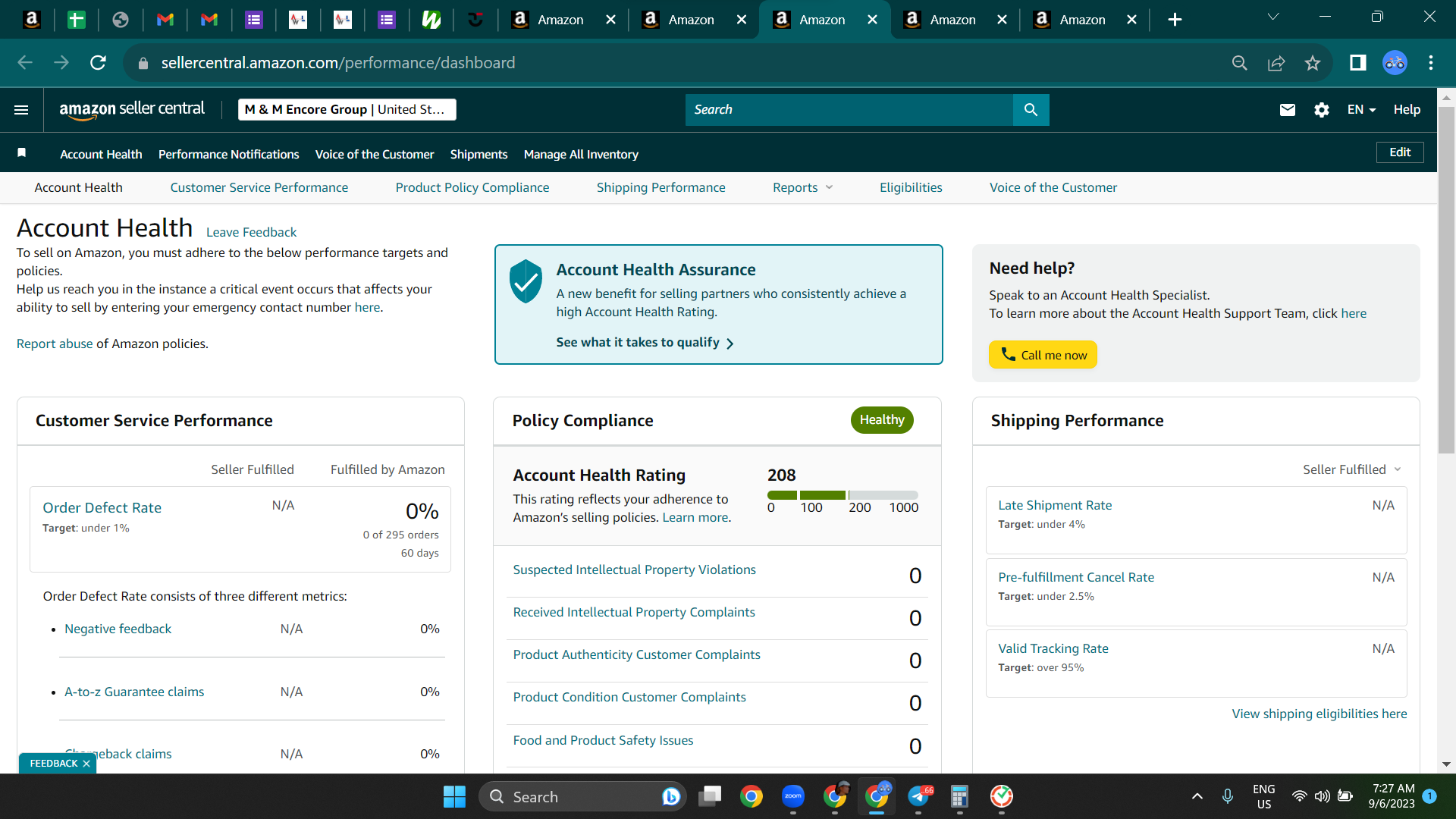Open Suspected Intellectual Property Violations
This screenshot has height=819, width=1456.
point(634,570)
